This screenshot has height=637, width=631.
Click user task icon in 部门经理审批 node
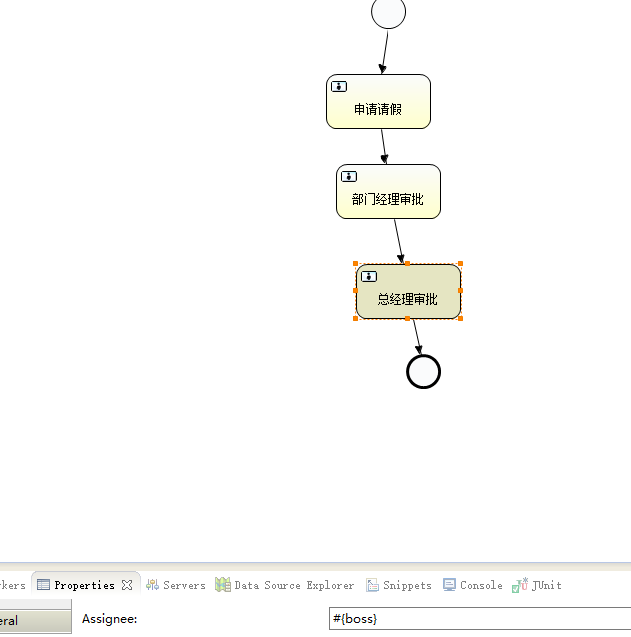[x=349, y=177]
